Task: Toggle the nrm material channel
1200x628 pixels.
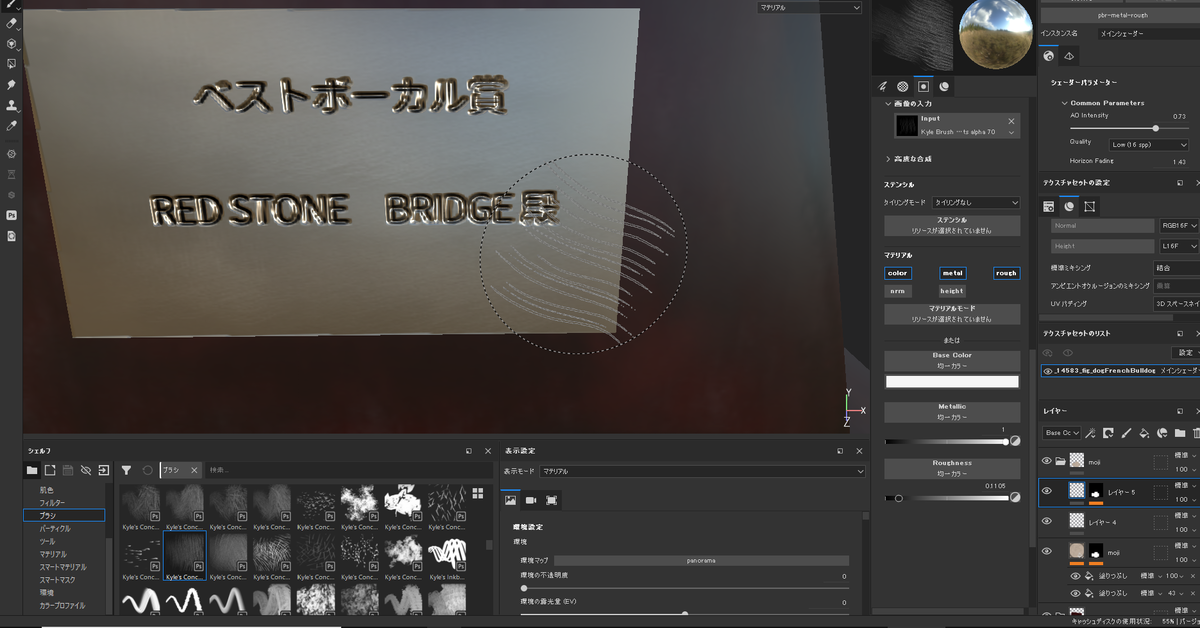Action: pos(898,291)
